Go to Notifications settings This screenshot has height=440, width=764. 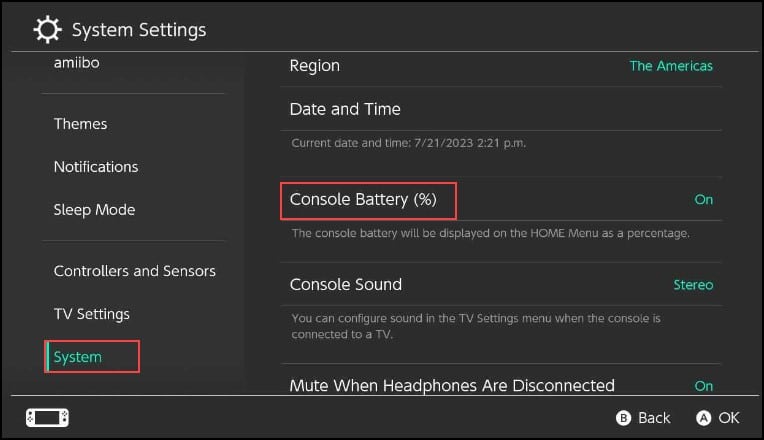[96, 167]
